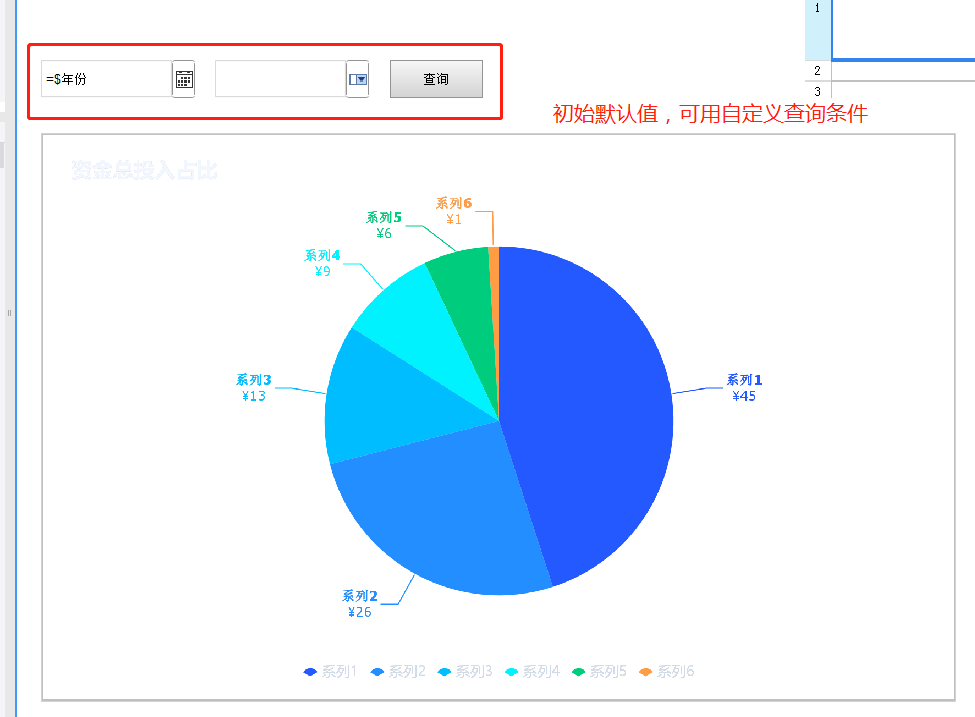This screenshot has width=975, height=717.
Task: Click the 系列3 ¥13 data label
Action: pos(254,387)
